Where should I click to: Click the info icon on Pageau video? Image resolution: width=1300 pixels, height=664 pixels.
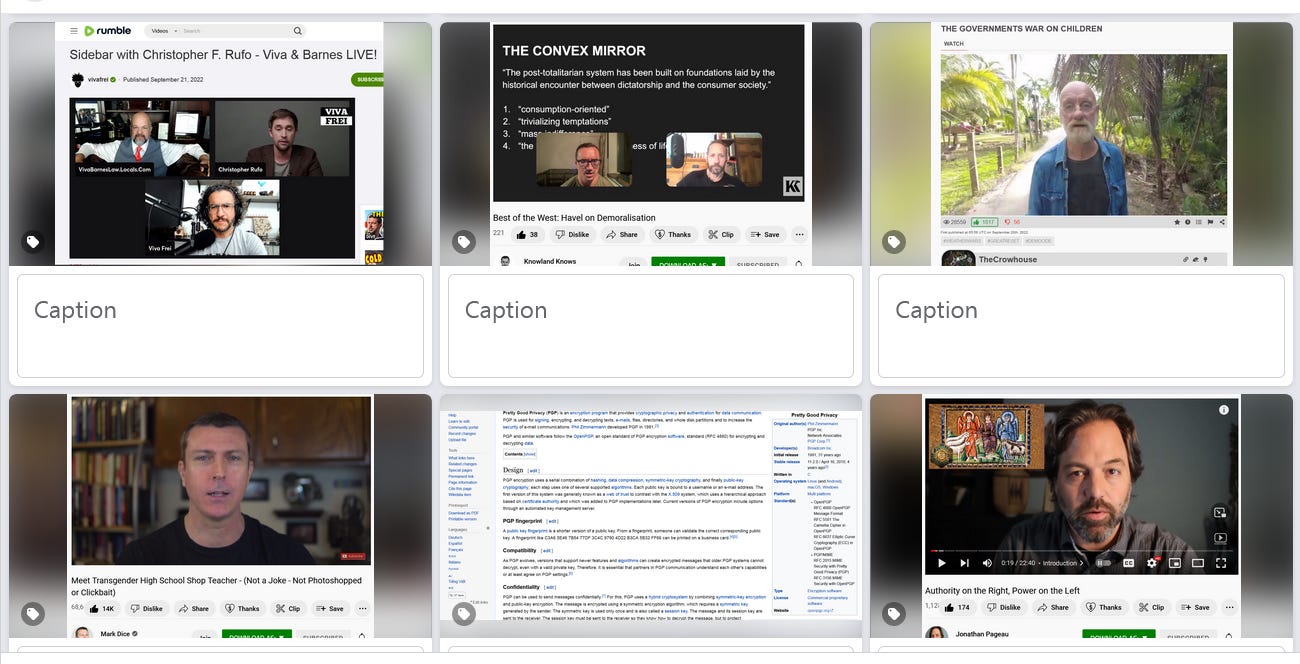click(x=1224, y=410)
